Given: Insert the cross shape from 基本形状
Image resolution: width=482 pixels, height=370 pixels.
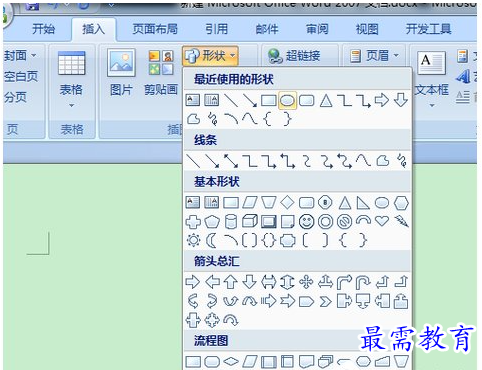Looking at the screenshot, I should (193, 222).
